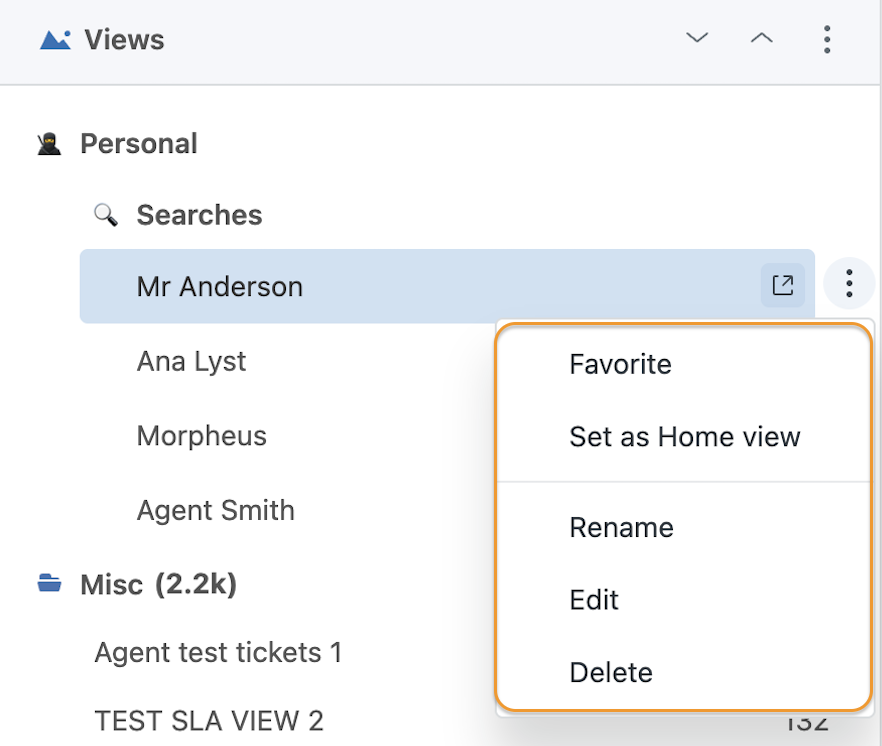Open the Views panel kebab menu

click(x=826, y=39)
